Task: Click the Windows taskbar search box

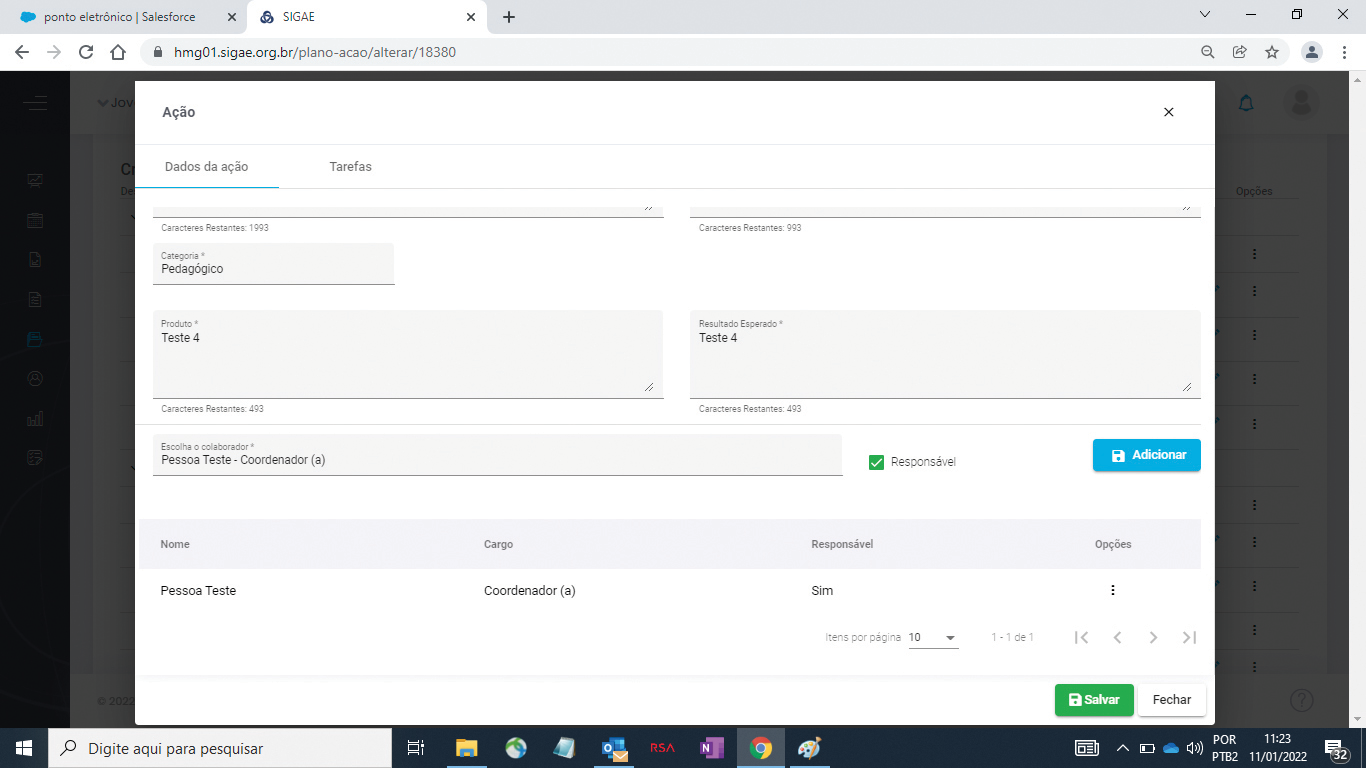Action: (x=220, y=748)
